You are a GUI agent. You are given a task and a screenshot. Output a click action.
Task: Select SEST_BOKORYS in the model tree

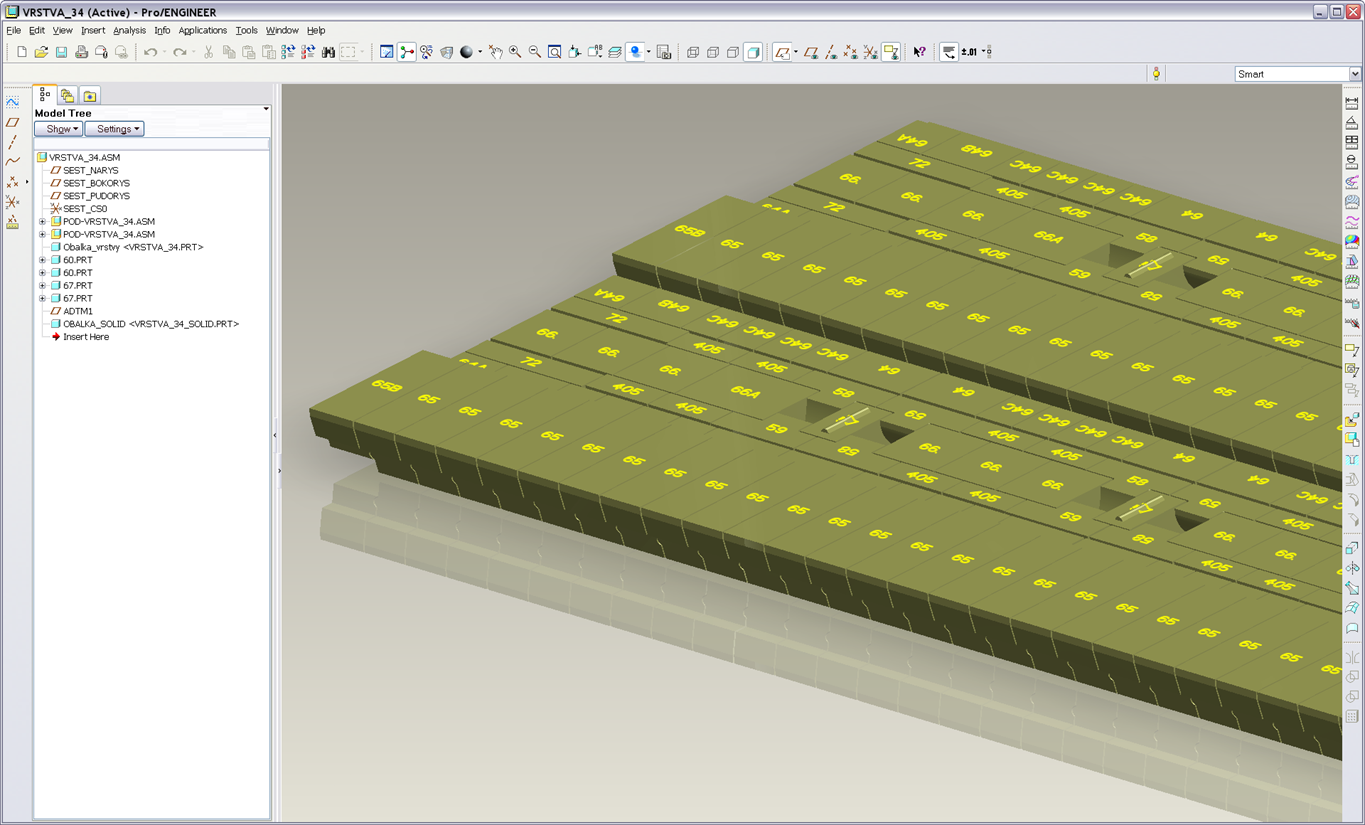96,183
